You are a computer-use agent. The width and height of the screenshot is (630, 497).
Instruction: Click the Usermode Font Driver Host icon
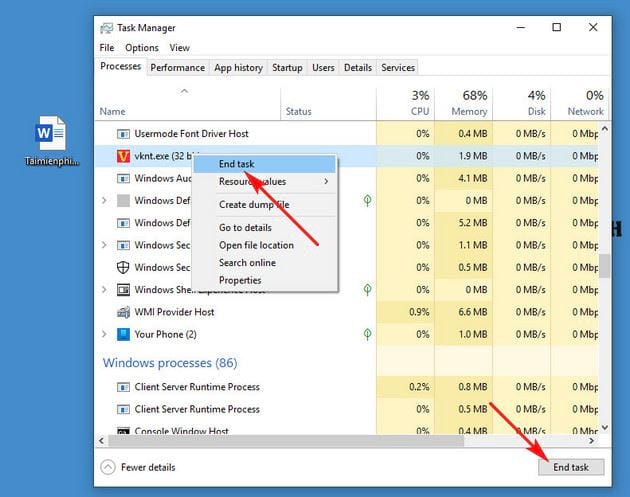click(x=123, y=134)
